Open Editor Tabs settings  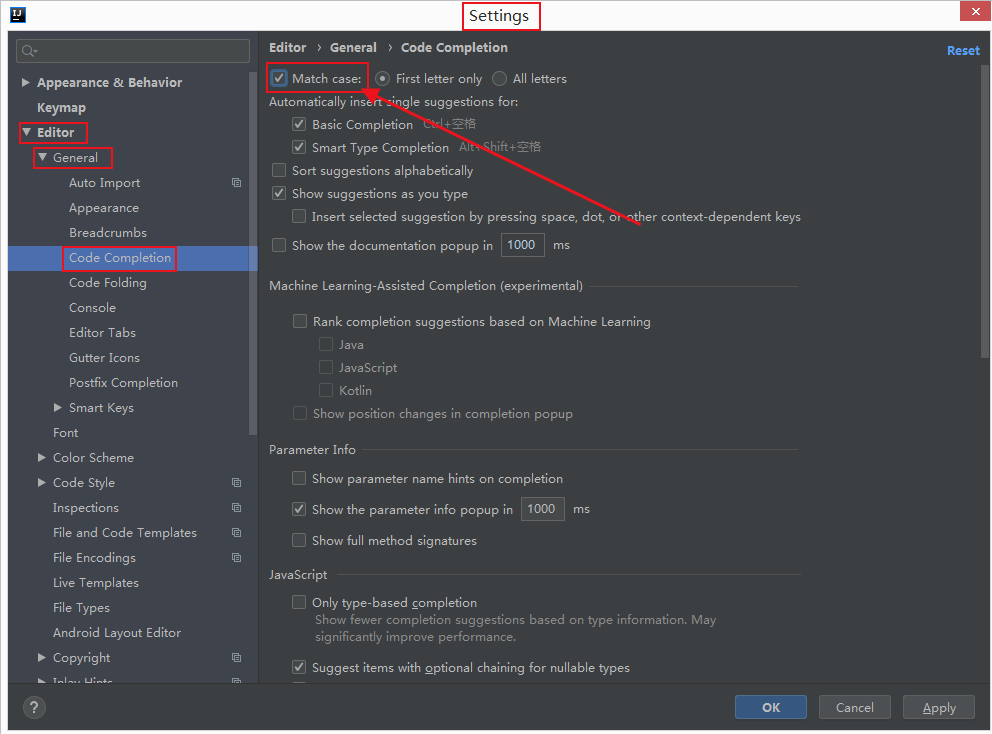102,333
